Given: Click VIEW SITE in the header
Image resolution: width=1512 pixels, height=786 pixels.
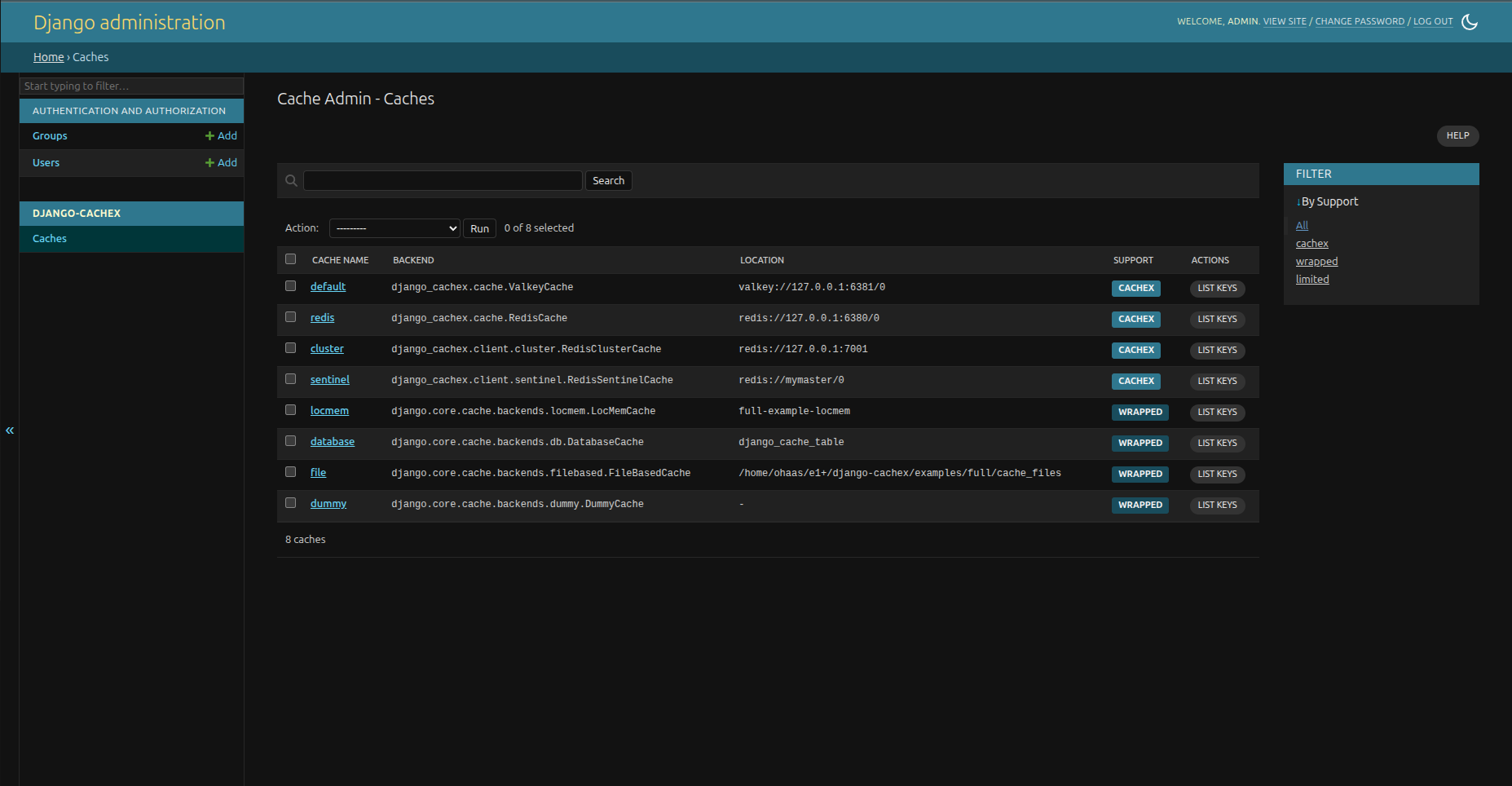Looking at the screenshot, I should [x=1285, y=22].
